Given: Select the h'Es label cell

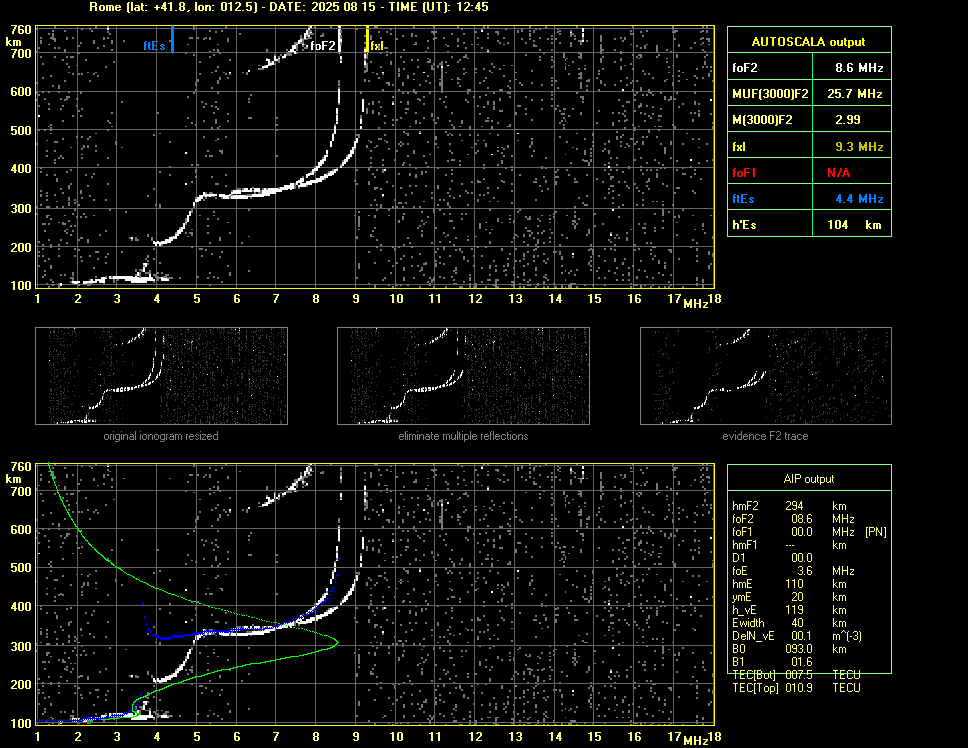Looking at the screenshot, I should [x=770, y=225].
